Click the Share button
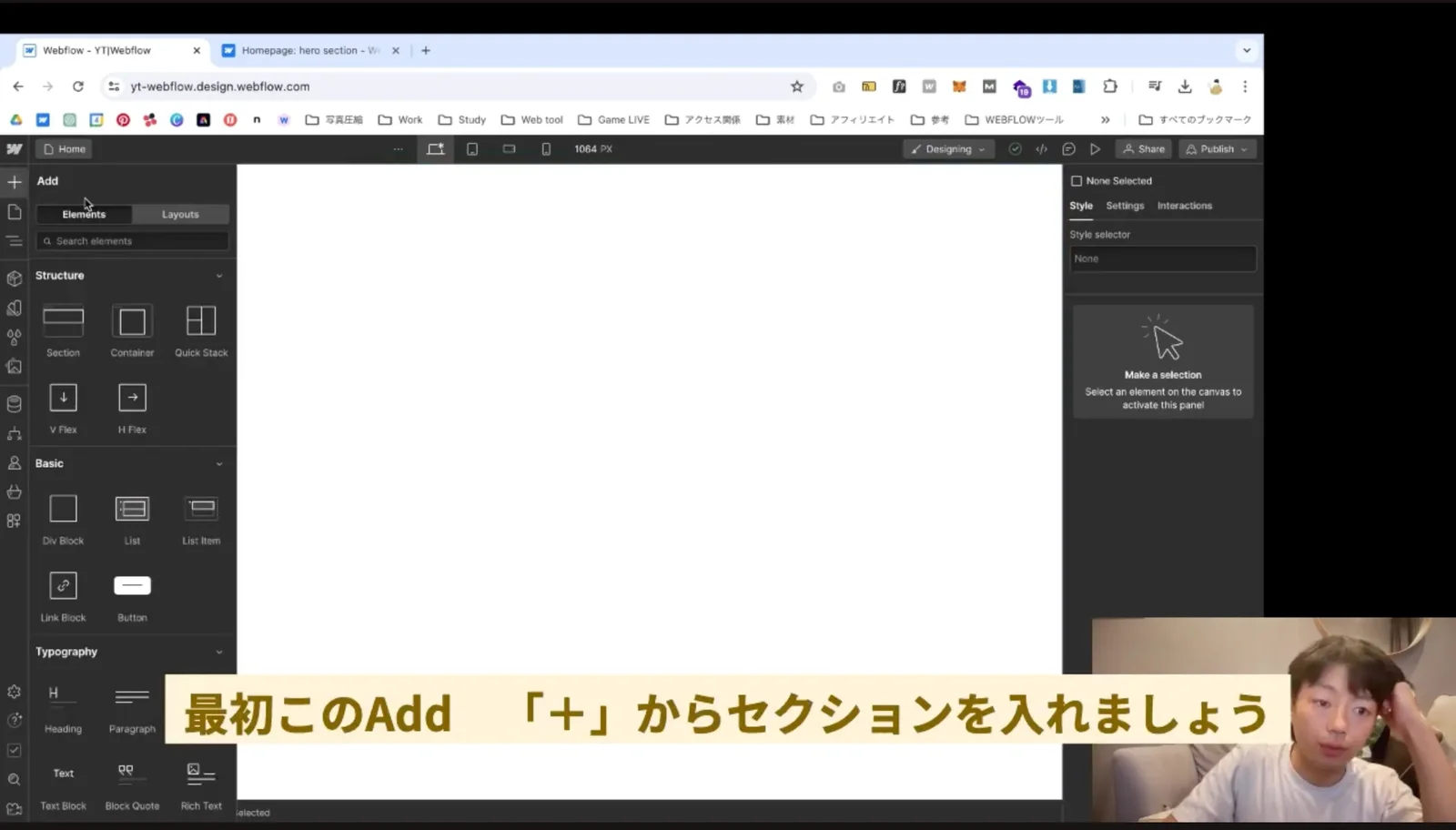This screenshot has width=1456, height=830. (1144, 149)
